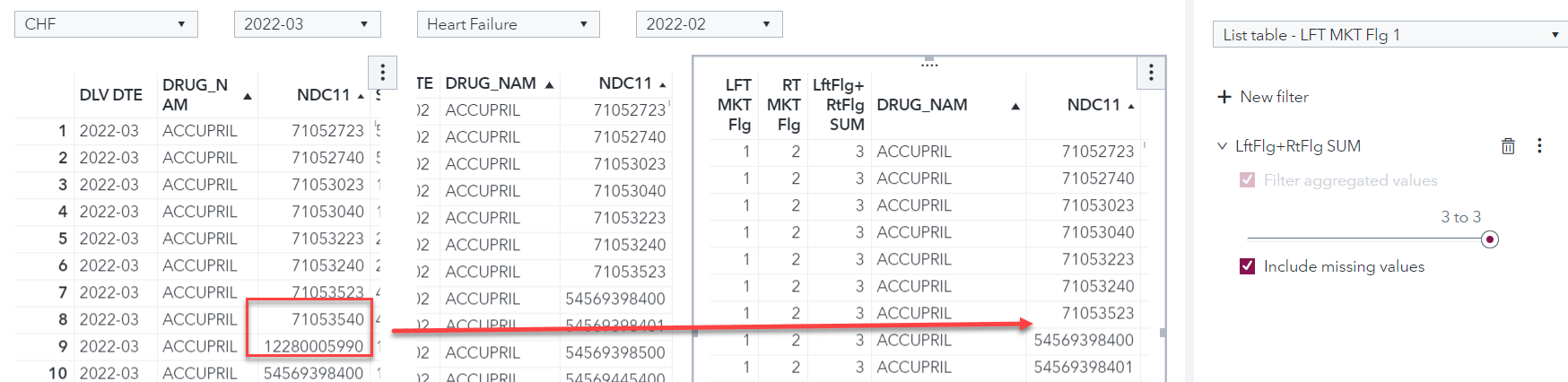This screenshot has width=1568, height=382.
Task: Click the 3 to 3 range slider handle
Action: point(1490,239)
